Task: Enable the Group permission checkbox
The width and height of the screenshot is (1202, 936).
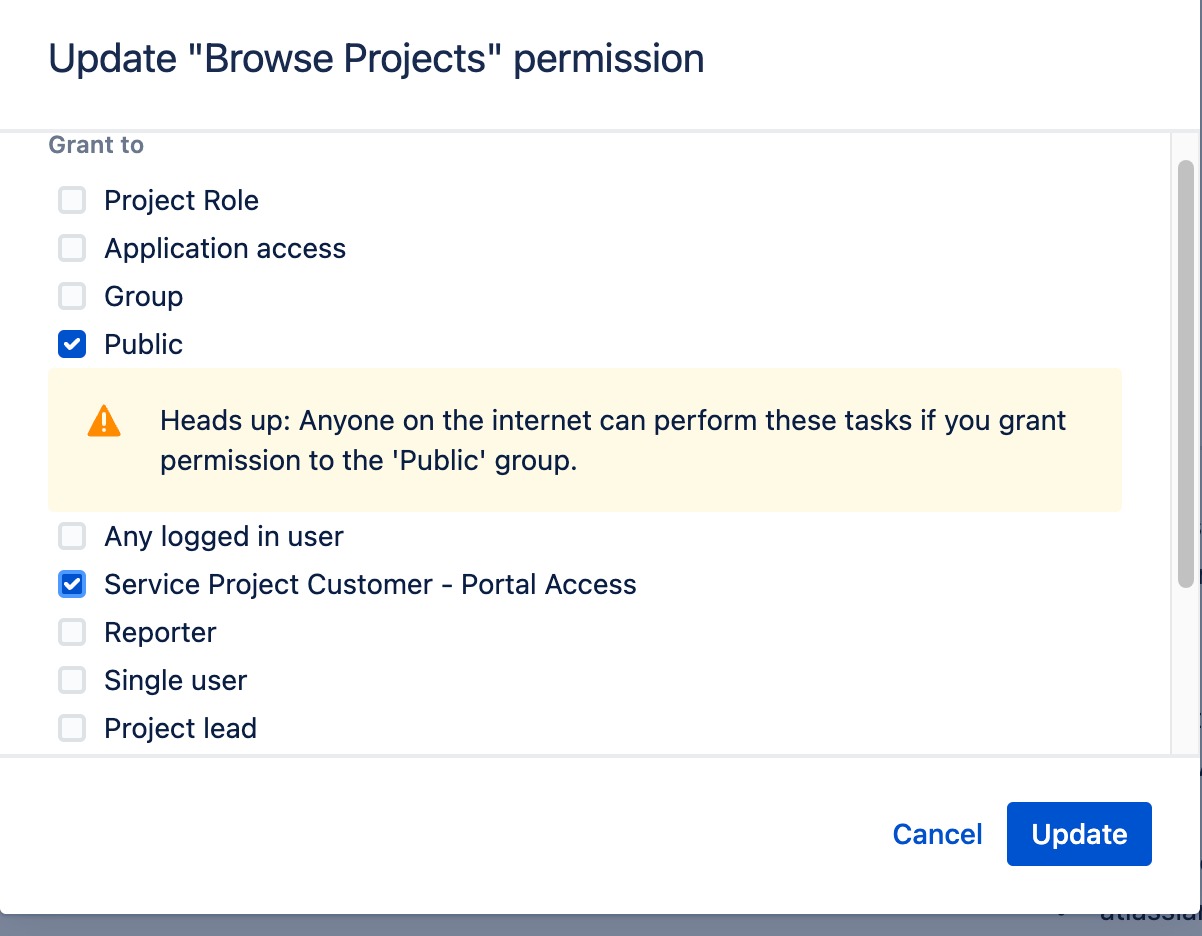Action: point(71,296)
